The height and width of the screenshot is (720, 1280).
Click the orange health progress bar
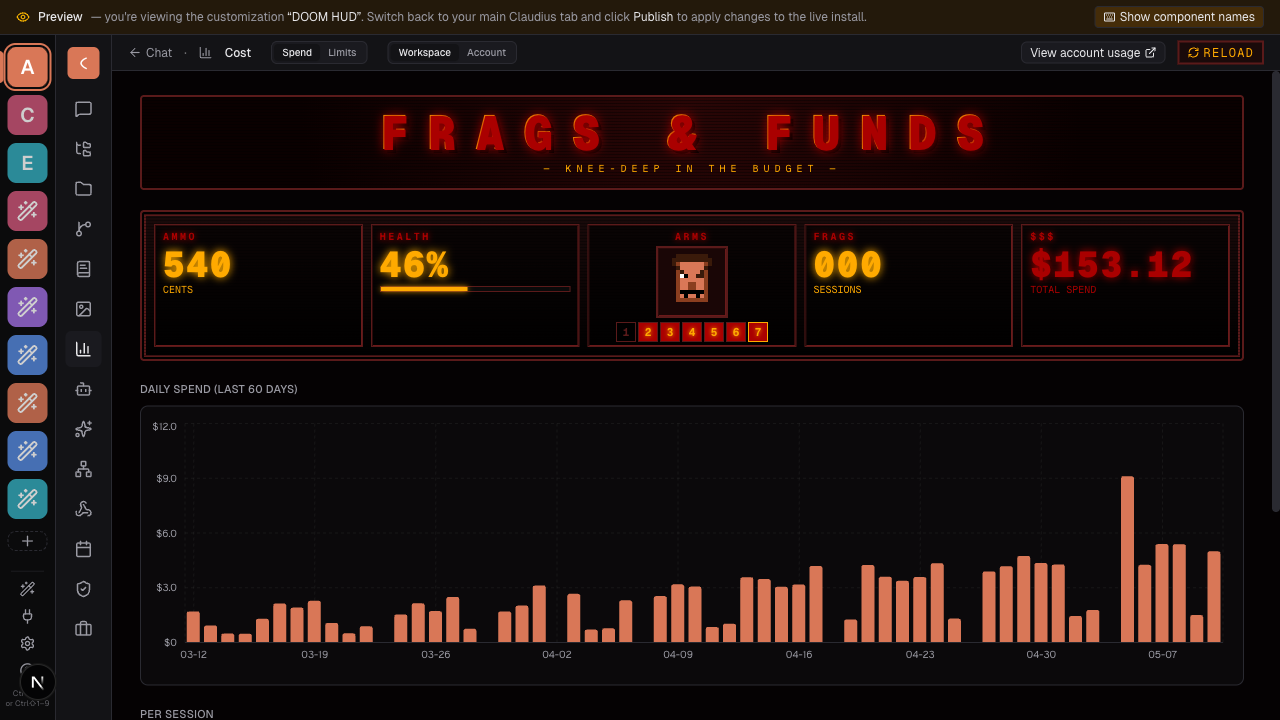coord(475,289)
